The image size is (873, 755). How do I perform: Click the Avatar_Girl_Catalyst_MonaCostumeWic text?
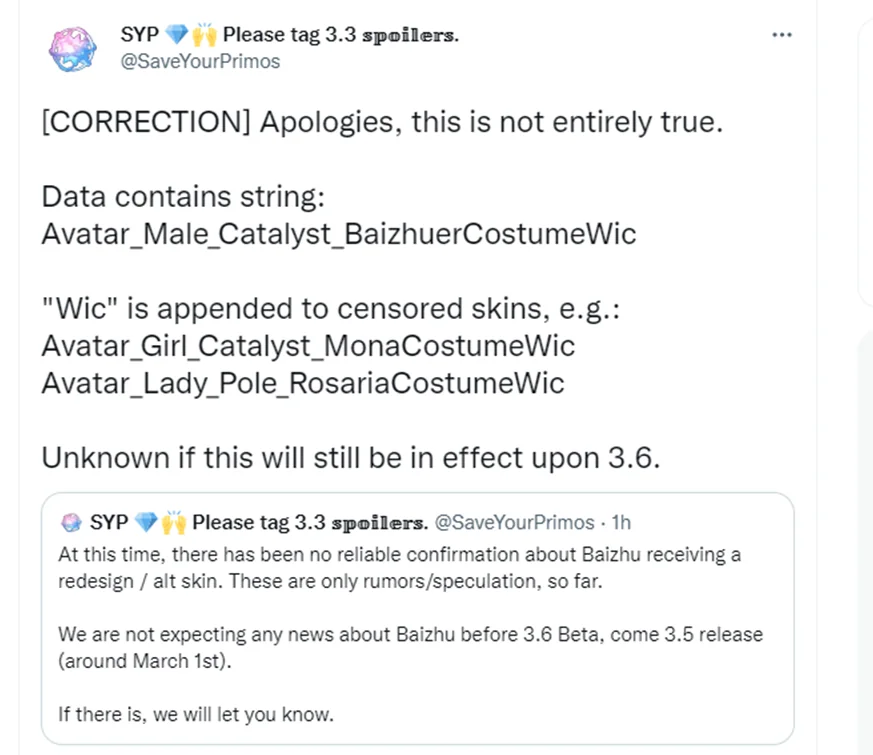(308, 346)
